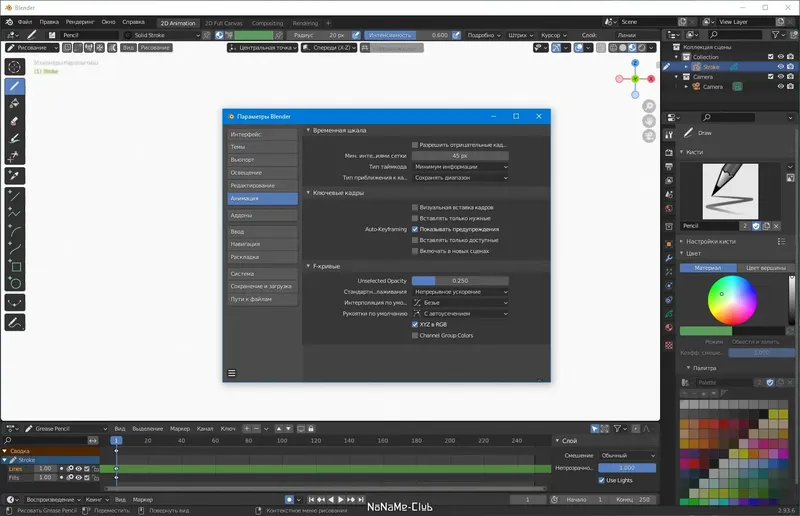The height and width of the screenshot is (516, 800).
Task: Open the Безье interpolation dropdown
Action: (x=460, y=303)
